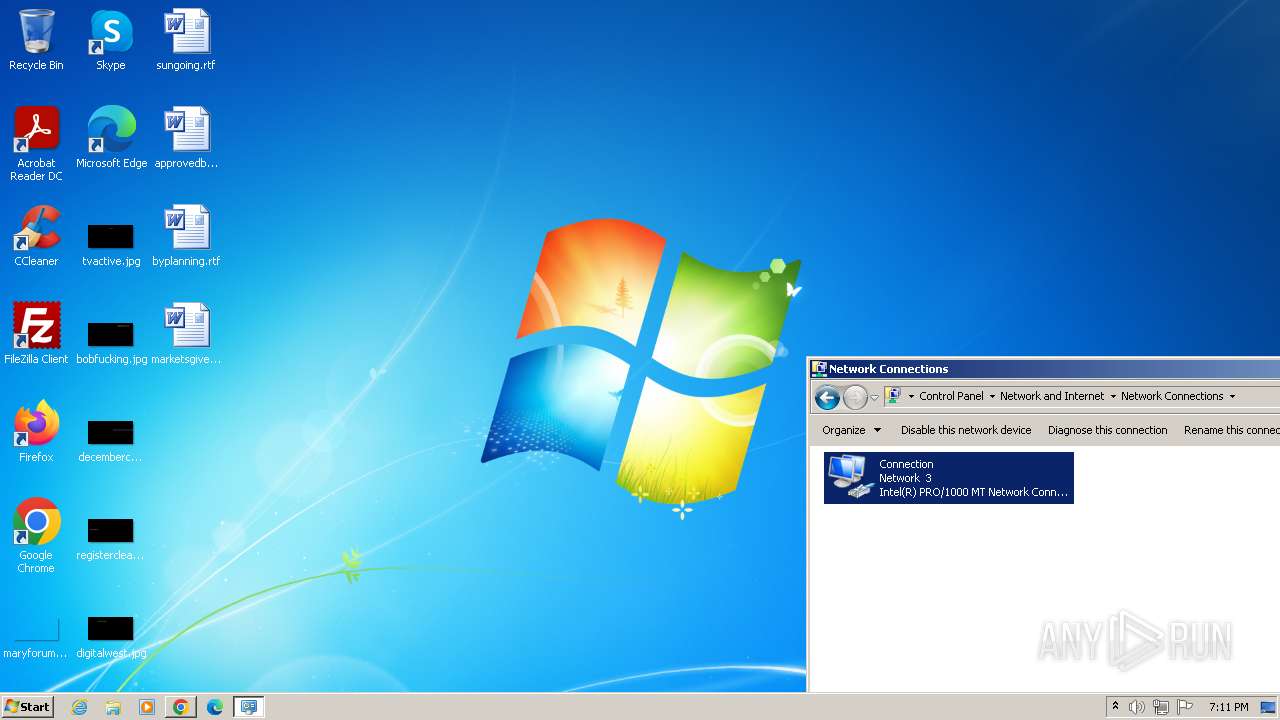The height and width of the screenshot is (720, 1280).
Task: Expand Control Panel breadcrumb arrow
Action: tap(992, 396)
